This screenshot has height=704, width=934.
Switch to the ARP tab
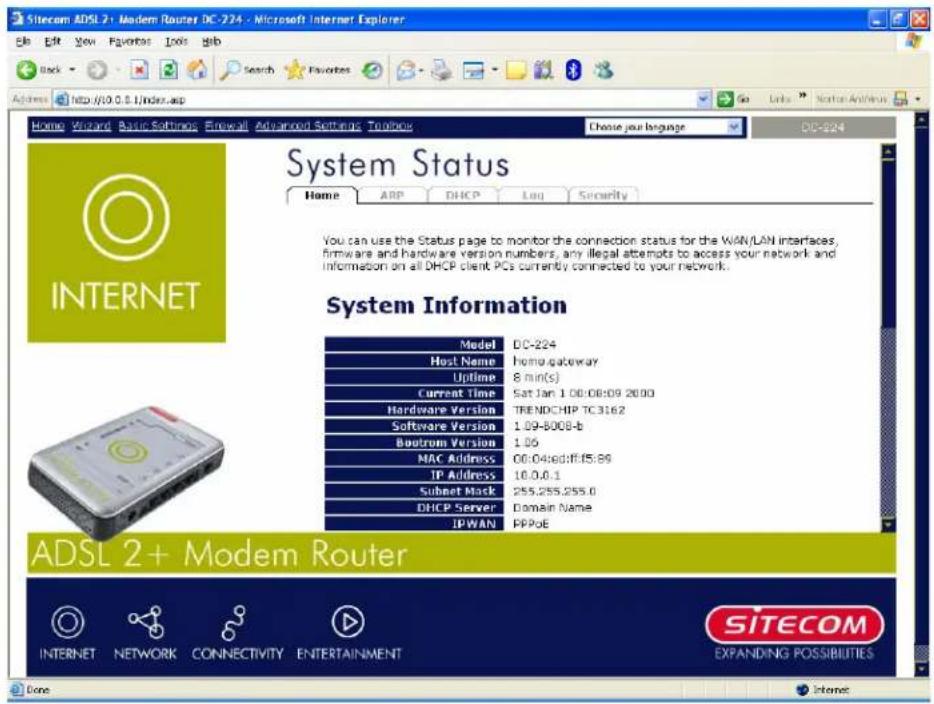coord(392,195)
